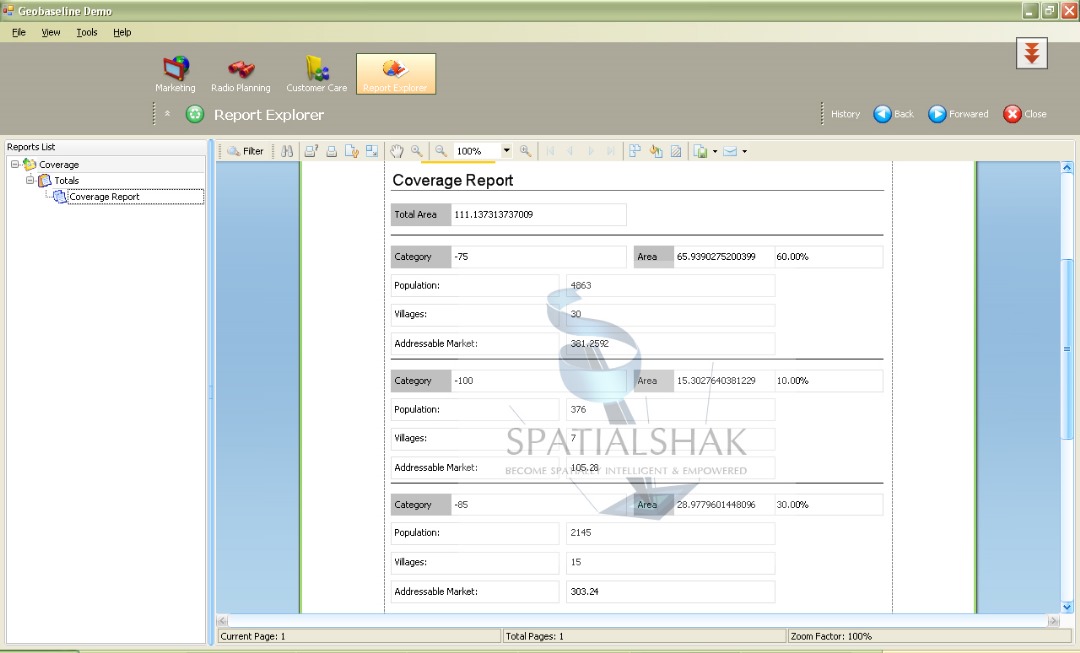The width and height of the screenshot is (1080, 653).
Task: Open the Tools menu
Action: point(87,32)
